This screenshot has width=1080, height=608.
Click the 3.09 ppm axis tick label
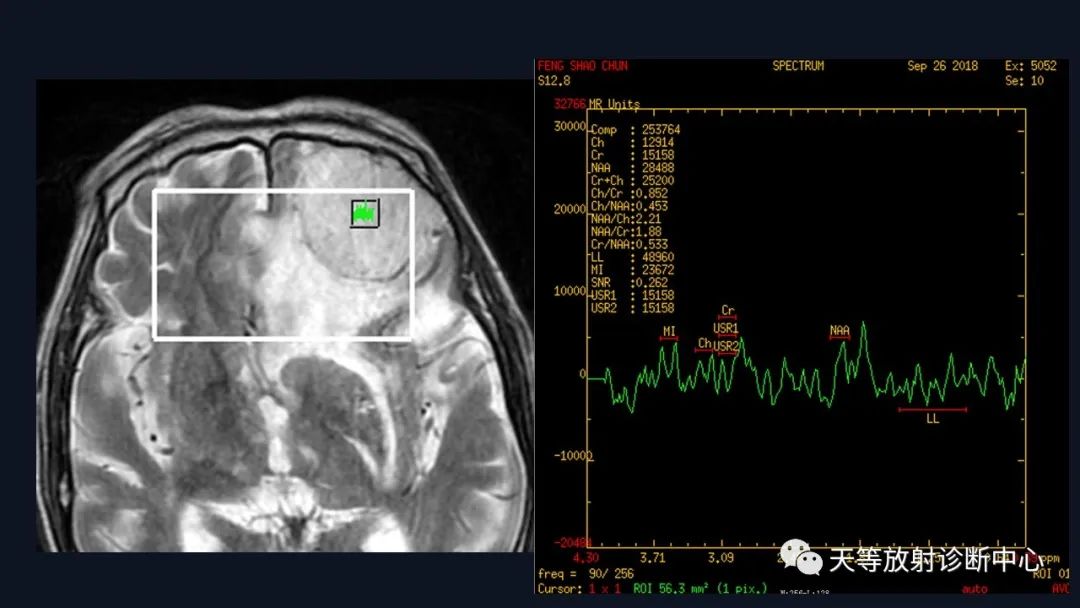click(720, 558)
